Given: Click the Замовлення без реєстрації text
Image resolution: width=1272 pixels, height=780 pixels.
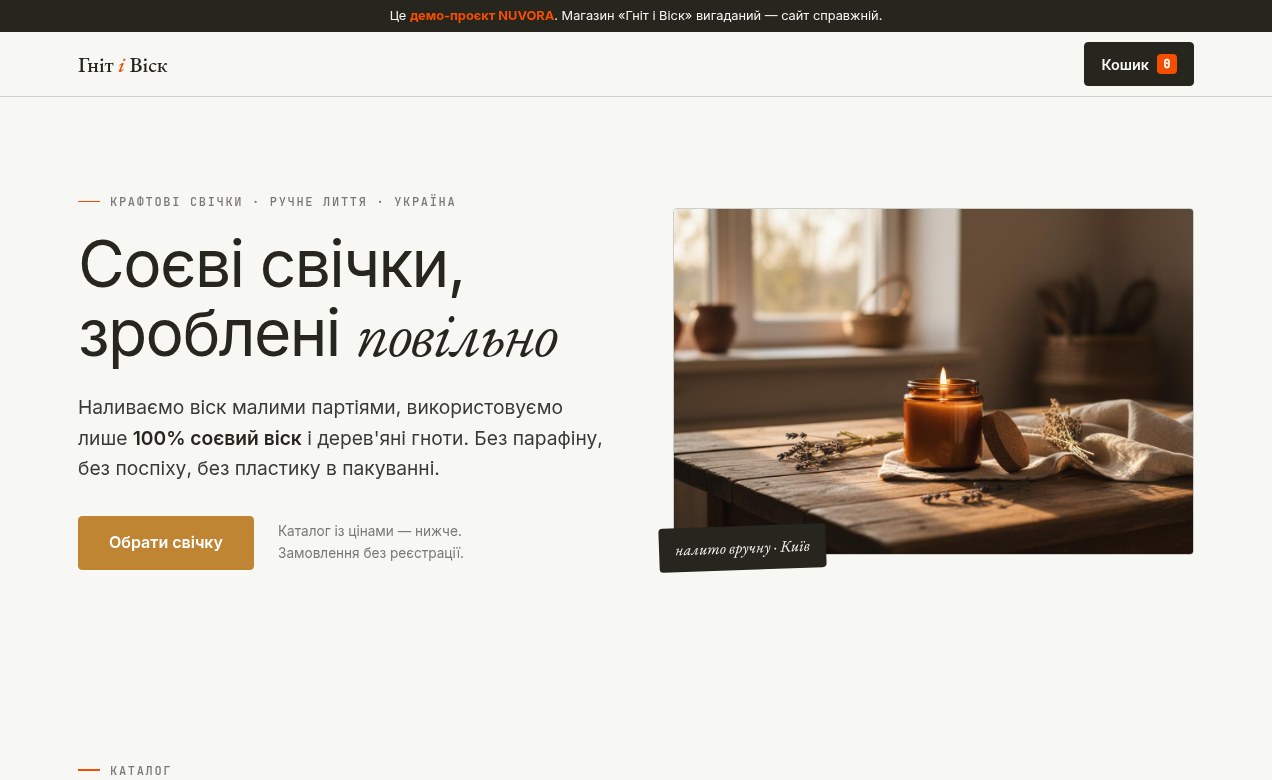Looking at the screenshot, I should pyautogui.click(x=371, y=553).
